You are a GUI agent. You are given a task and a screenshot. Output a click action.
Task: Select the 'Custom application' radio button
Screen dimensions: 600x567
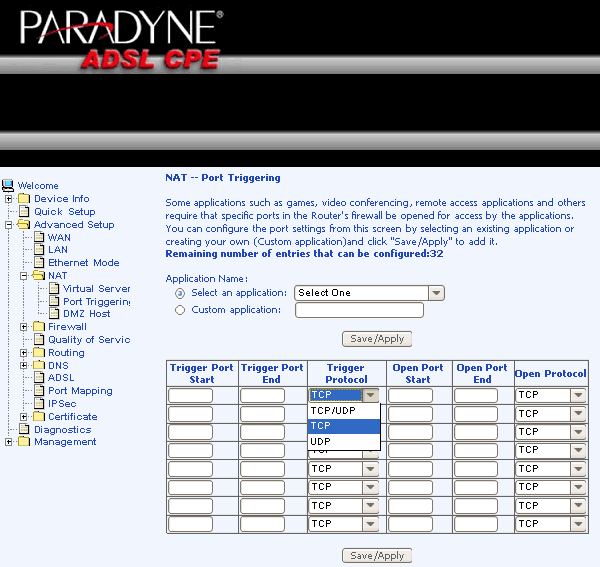click(x=180, y=310)
